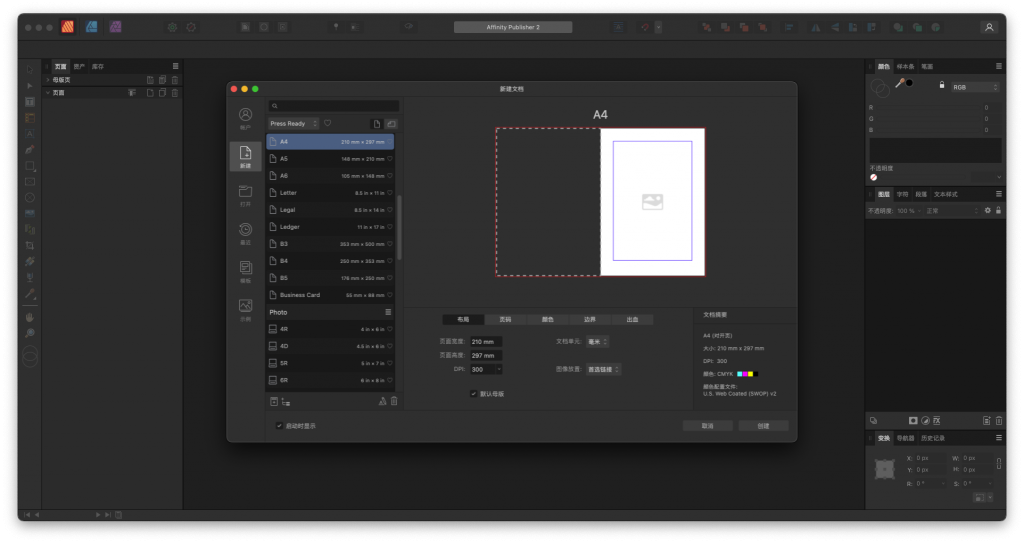Screen dimensions: 1024x543
Task: Select the 4R photo preset
Action: [x=330, y=329]
